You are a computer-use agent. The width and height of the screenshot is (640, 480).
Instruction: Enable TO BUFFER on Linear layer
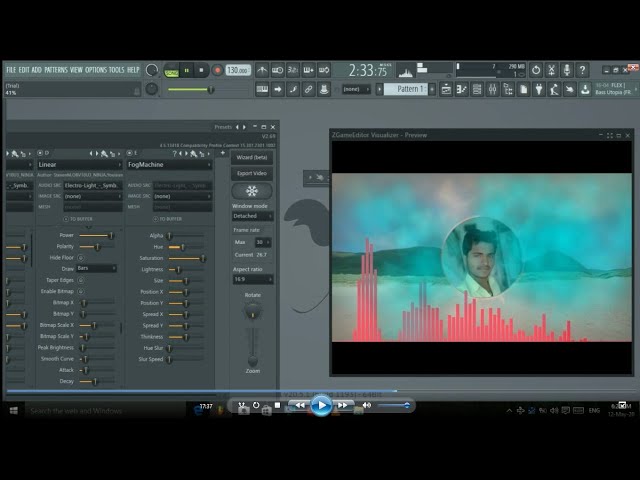[x=78, y=219]
